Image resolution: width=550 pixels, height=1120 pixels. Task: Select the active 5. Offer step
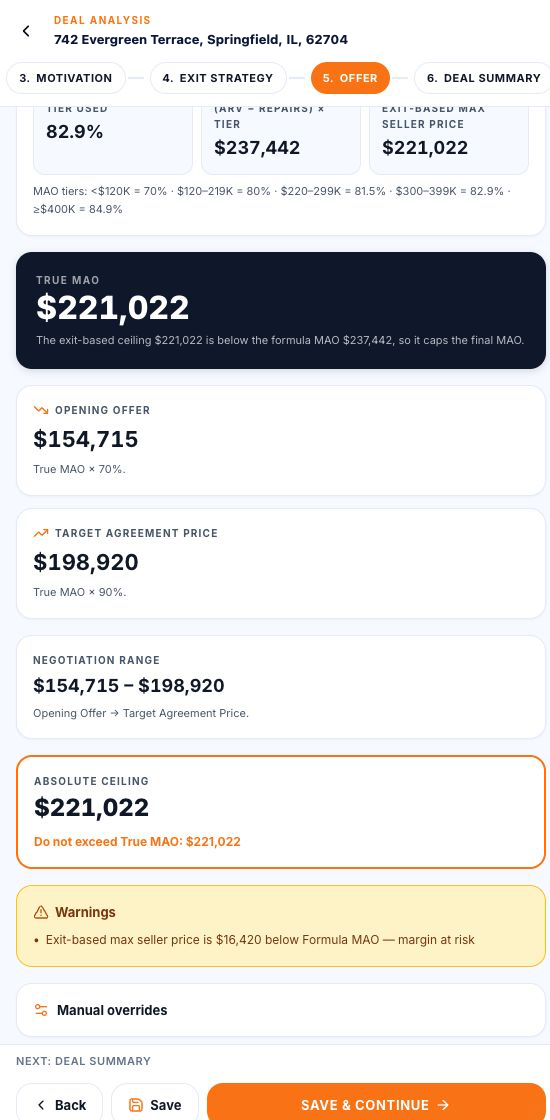click(350, 78)
